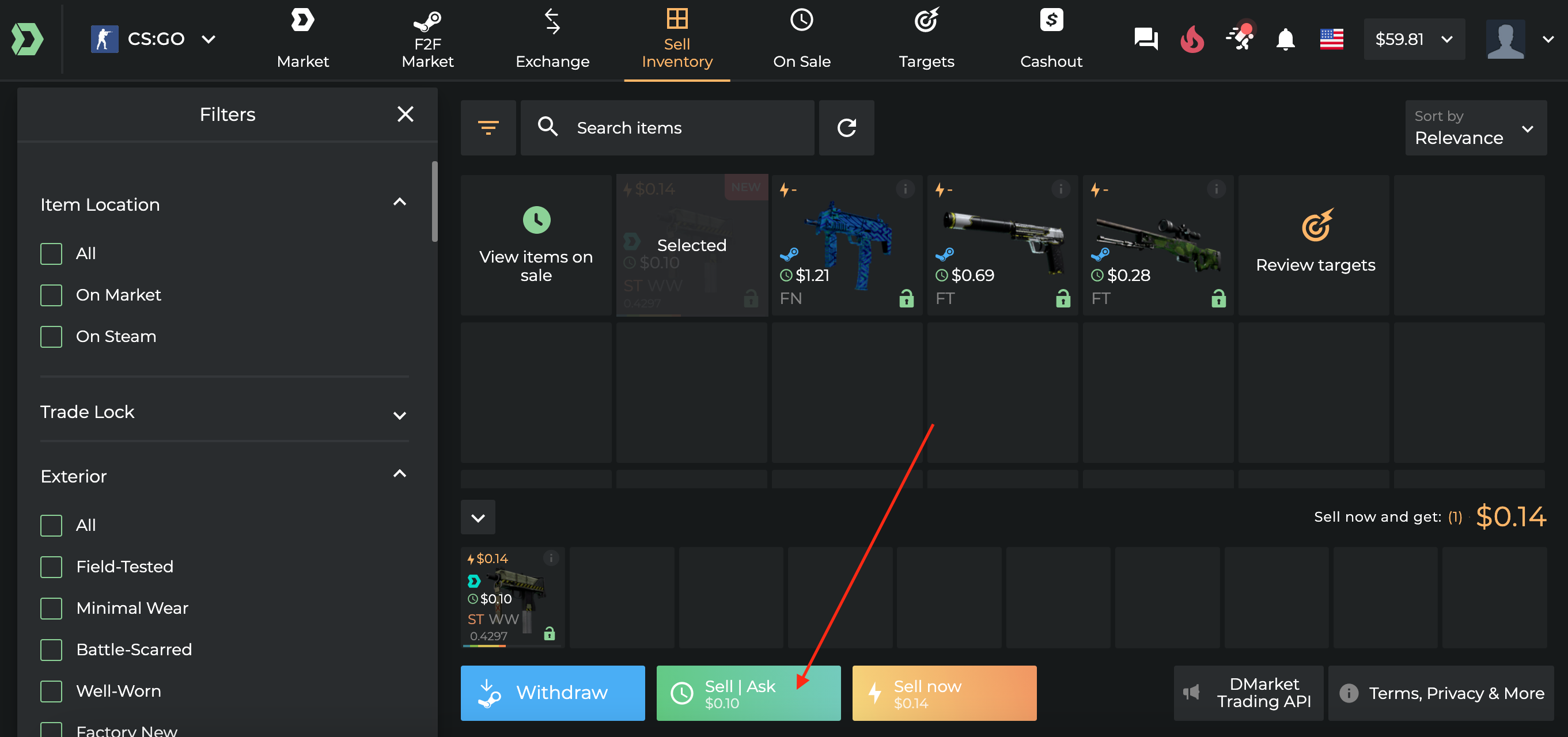The height and width of the screenshot is (737, 1568).
Task: Click the search magnifier icon
Action: pyautogui.click(x=548, y=127)
